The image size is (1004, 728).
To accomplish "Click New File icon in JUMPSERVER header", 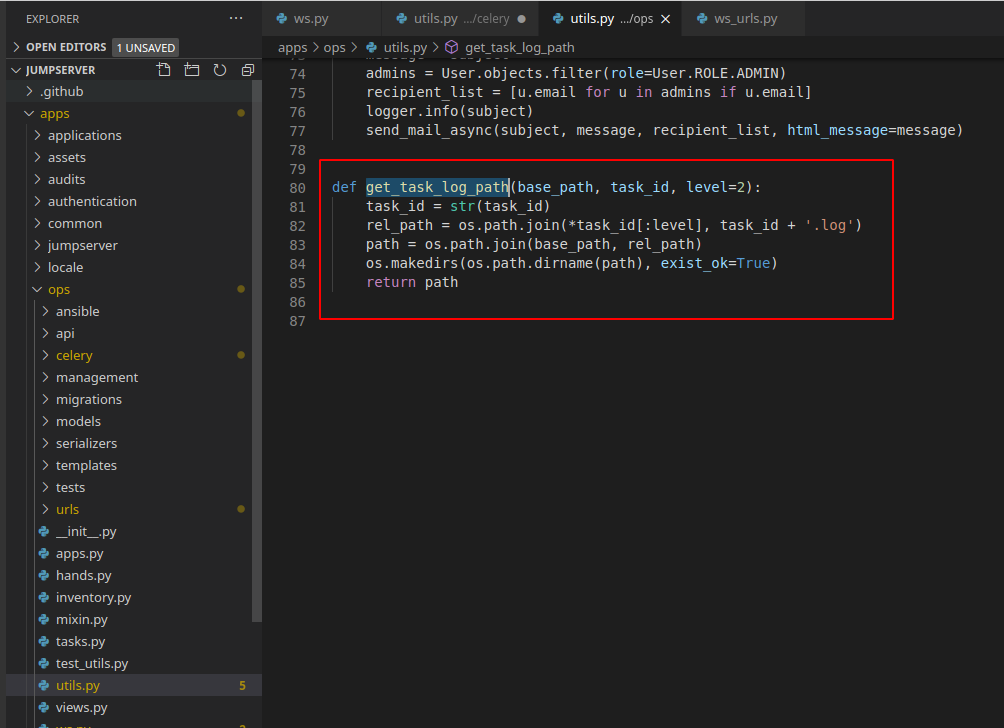I will point(164,70).
